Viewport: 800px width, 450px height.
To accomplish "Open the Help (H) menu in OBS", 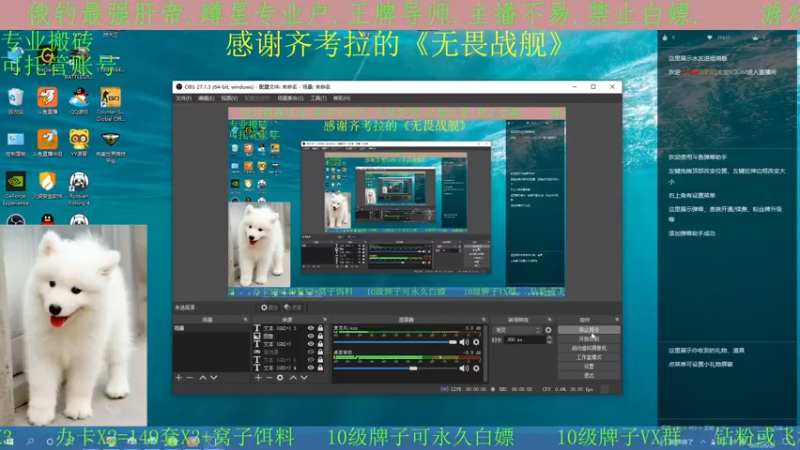I will point(342,98).
